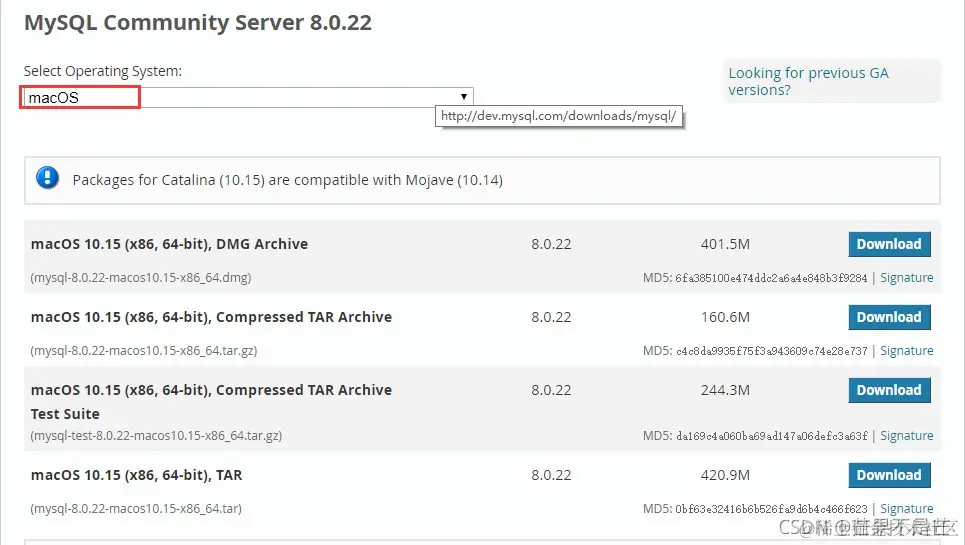The width and height of the screenshot is (965, 545).
Task: Download the 160.6M Compressed TAR Archive
Action: coord(889,317)
